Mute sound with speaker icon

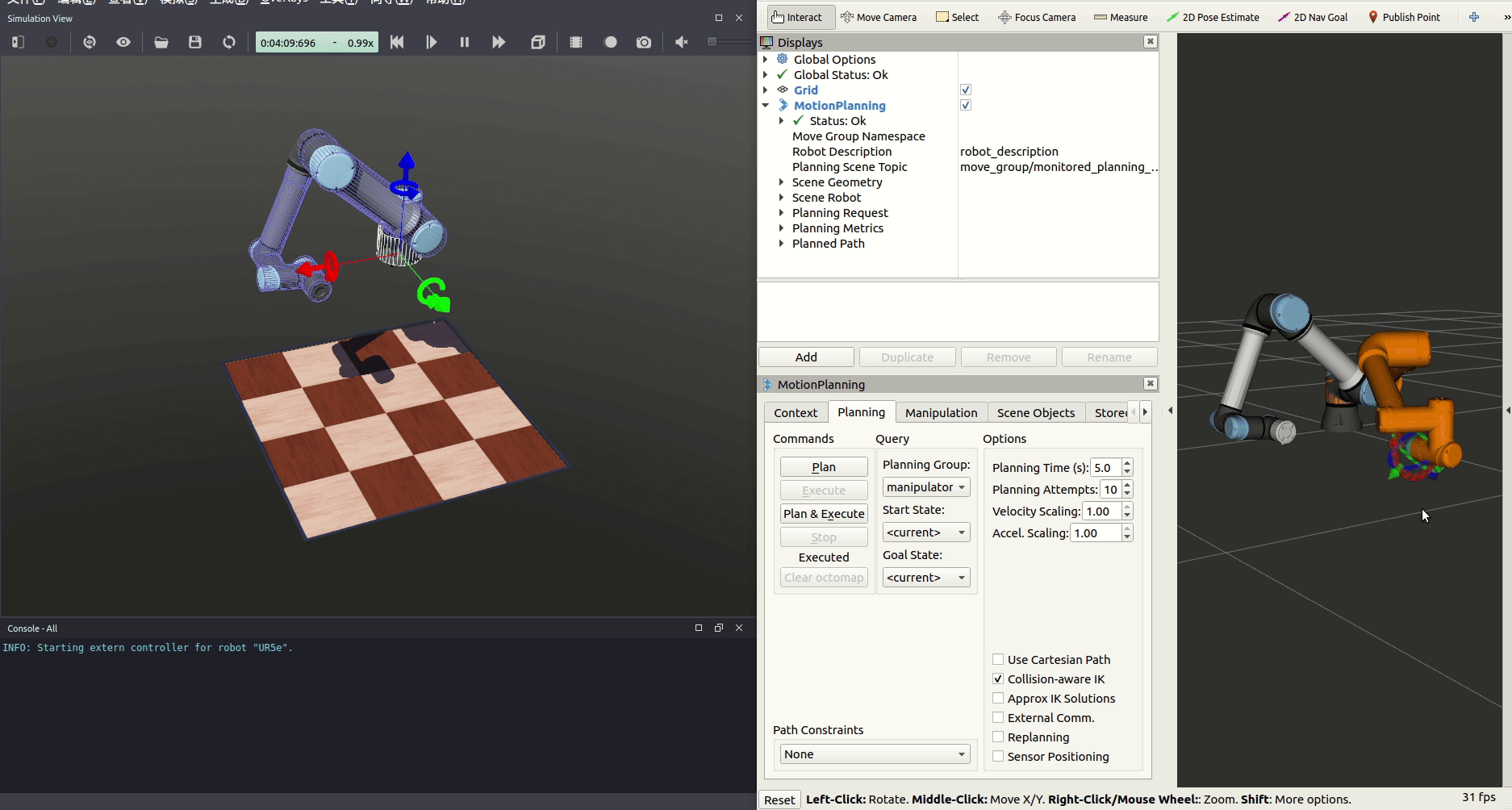[682, 42]
